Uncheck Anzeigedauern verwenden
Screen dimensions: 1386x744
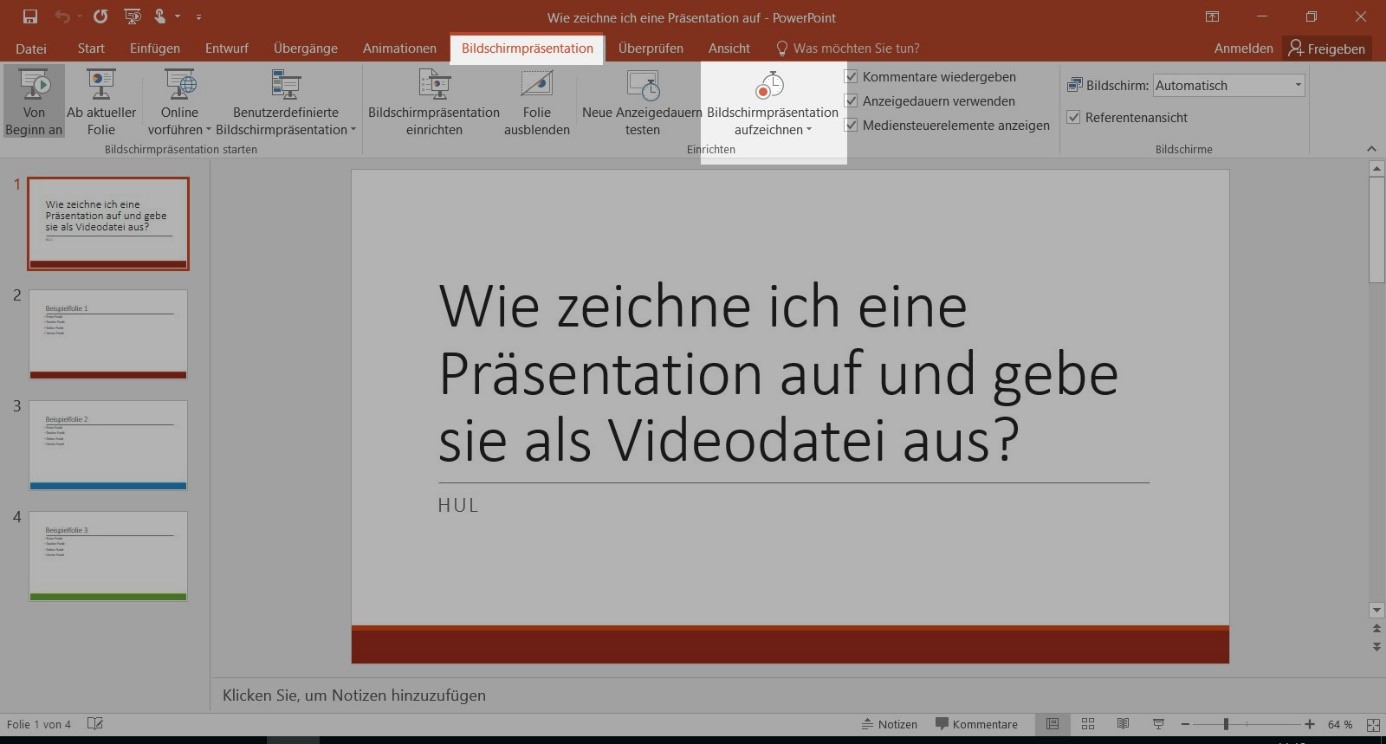click(x=851, y=101)
